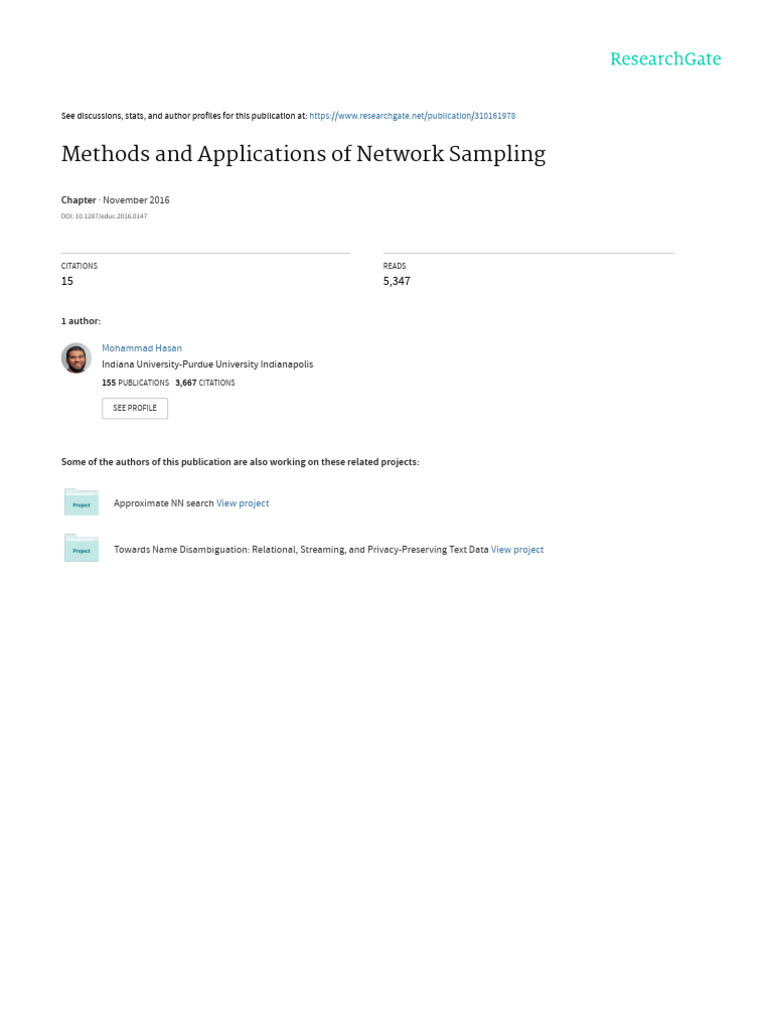Click the Approximate NN search project folder icon
768x1024 pixels.
(x=81, y=502)
